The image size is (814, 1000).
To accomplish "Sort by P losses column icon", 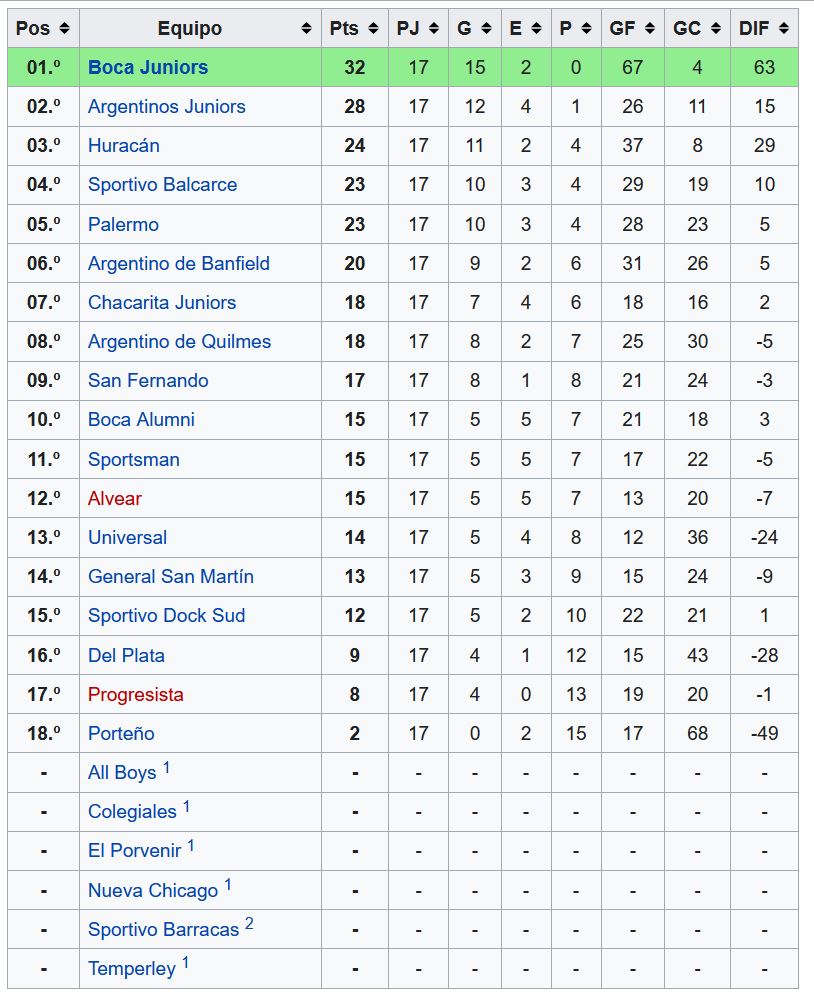I will tap(587, 28).
